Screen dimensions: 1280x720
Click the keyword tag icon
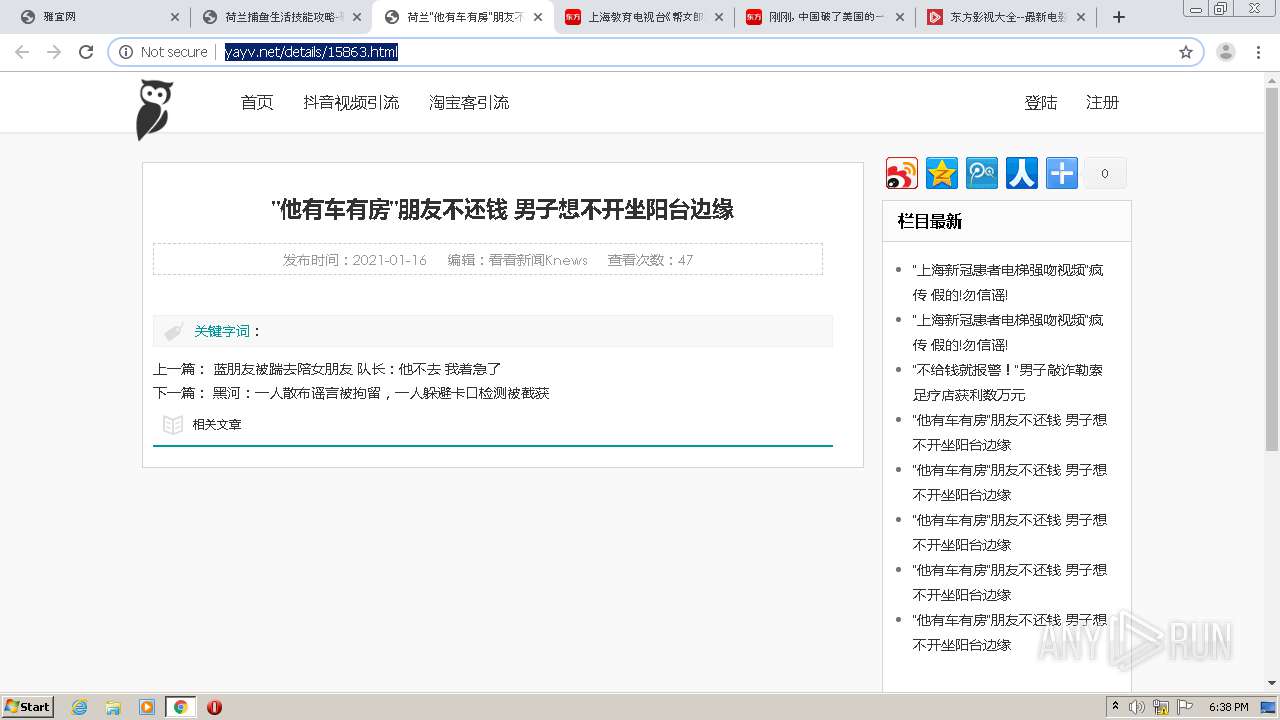pyautogui.click(x=173, y=331)
